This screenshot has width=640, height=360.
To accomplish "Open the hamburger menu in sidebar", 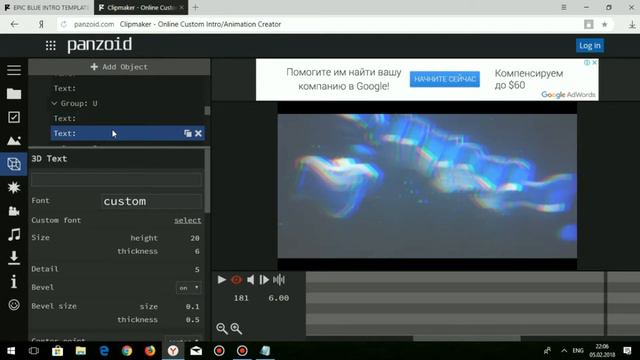I will click(x=14, y=70).
